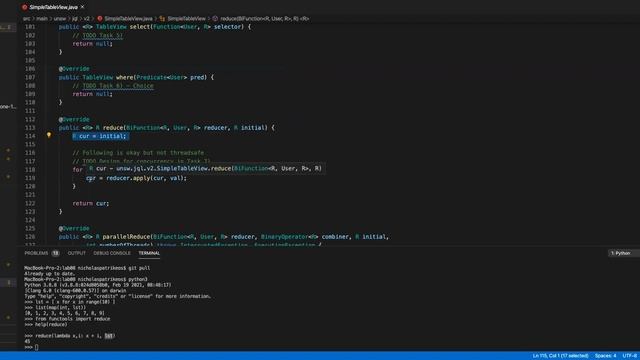Click 'Already up to date.' in the terminal
Screen dimensions: 640x360
(49, 273)
